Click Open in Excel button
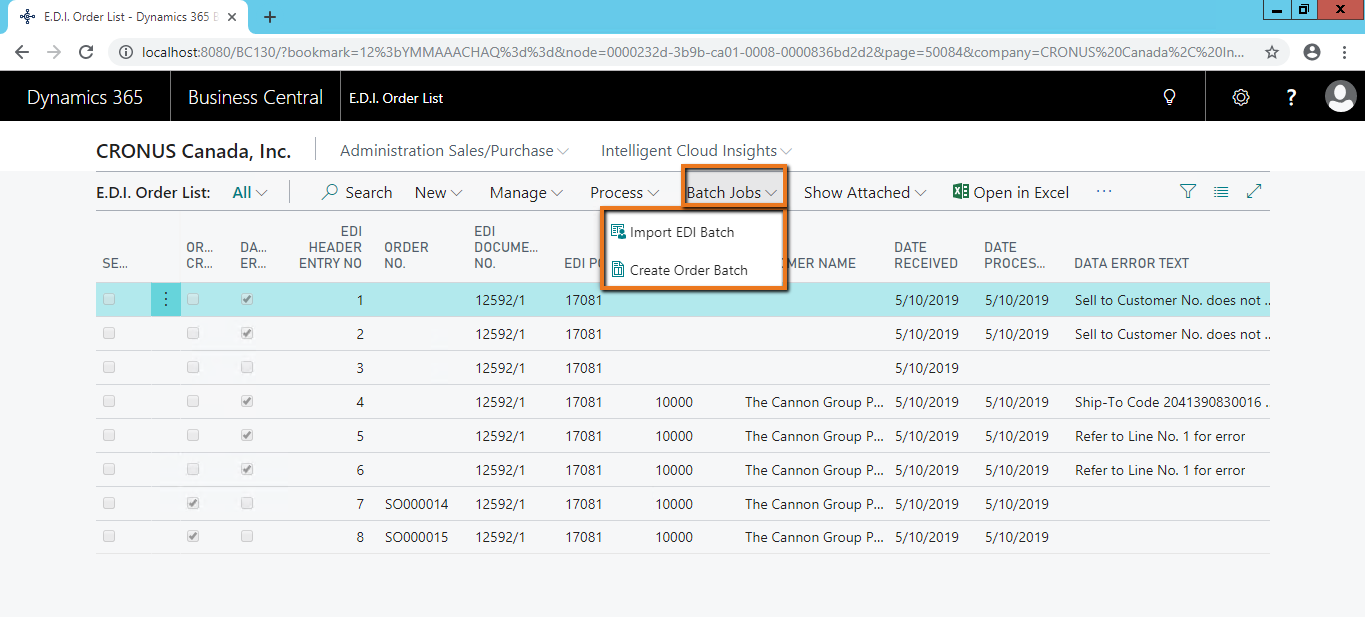The image size is (1365, 617). click(1011, 193)
